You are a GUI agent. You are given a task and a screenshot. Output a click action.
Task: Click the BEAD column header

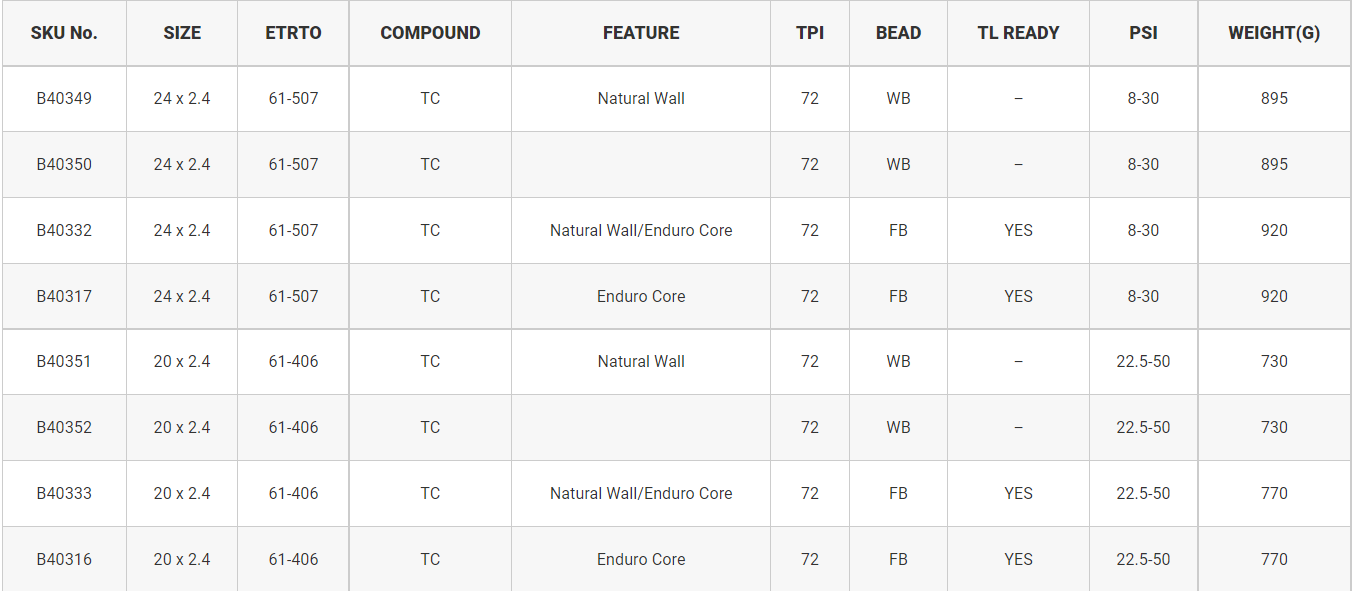point(898,33)
